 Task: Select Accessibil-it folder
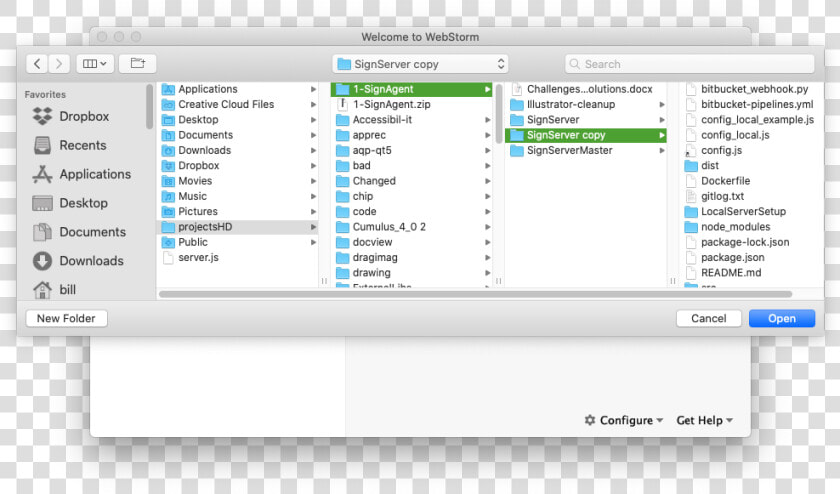pyautogui.click(x=411, y=120)
